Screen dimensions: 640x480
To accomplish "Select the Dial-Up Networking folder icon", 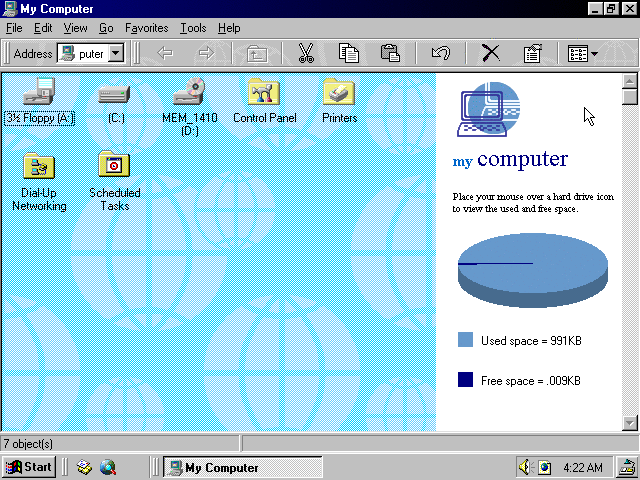I will [39, 165].
